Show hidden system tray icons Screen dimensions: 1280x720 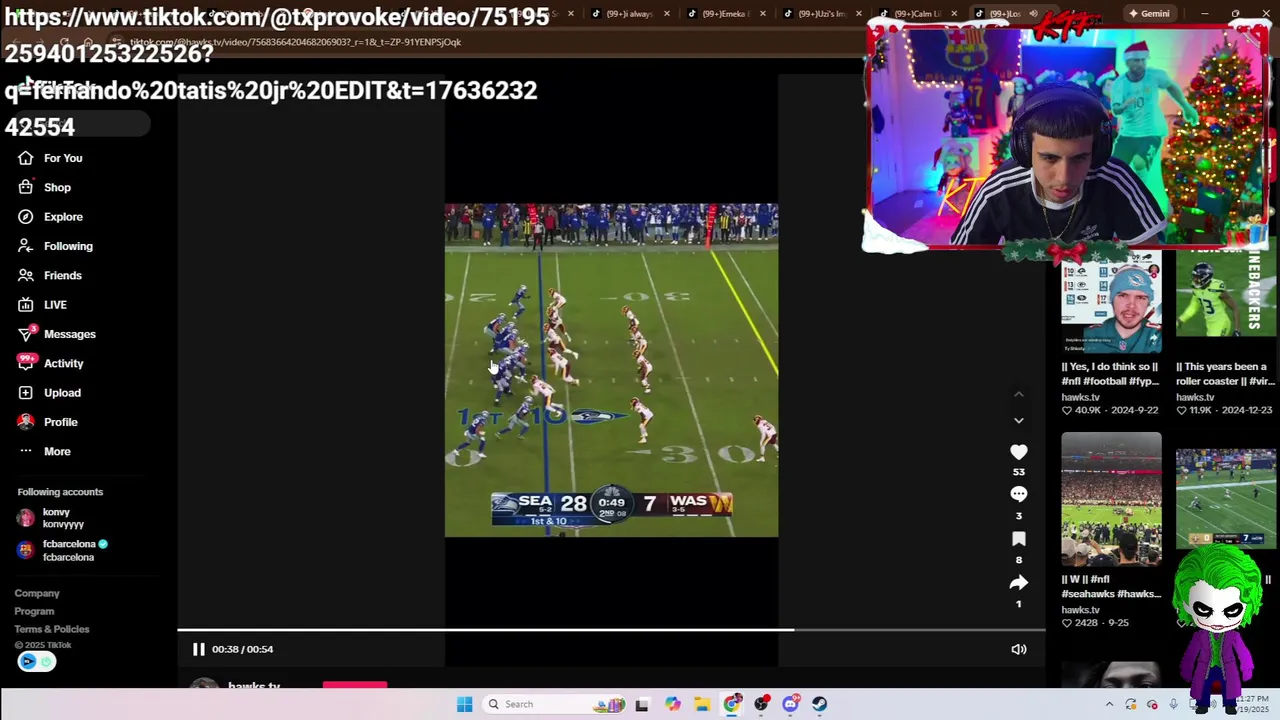coord(1109,704)
